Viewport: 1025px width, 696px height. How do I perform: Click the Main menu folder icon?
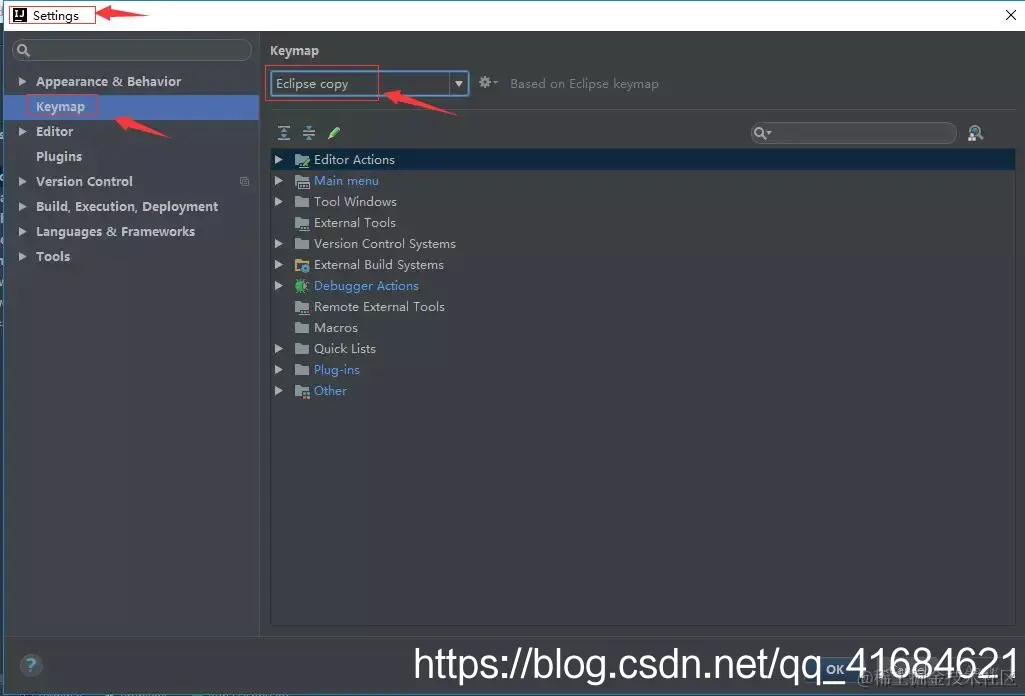point(302,181)
